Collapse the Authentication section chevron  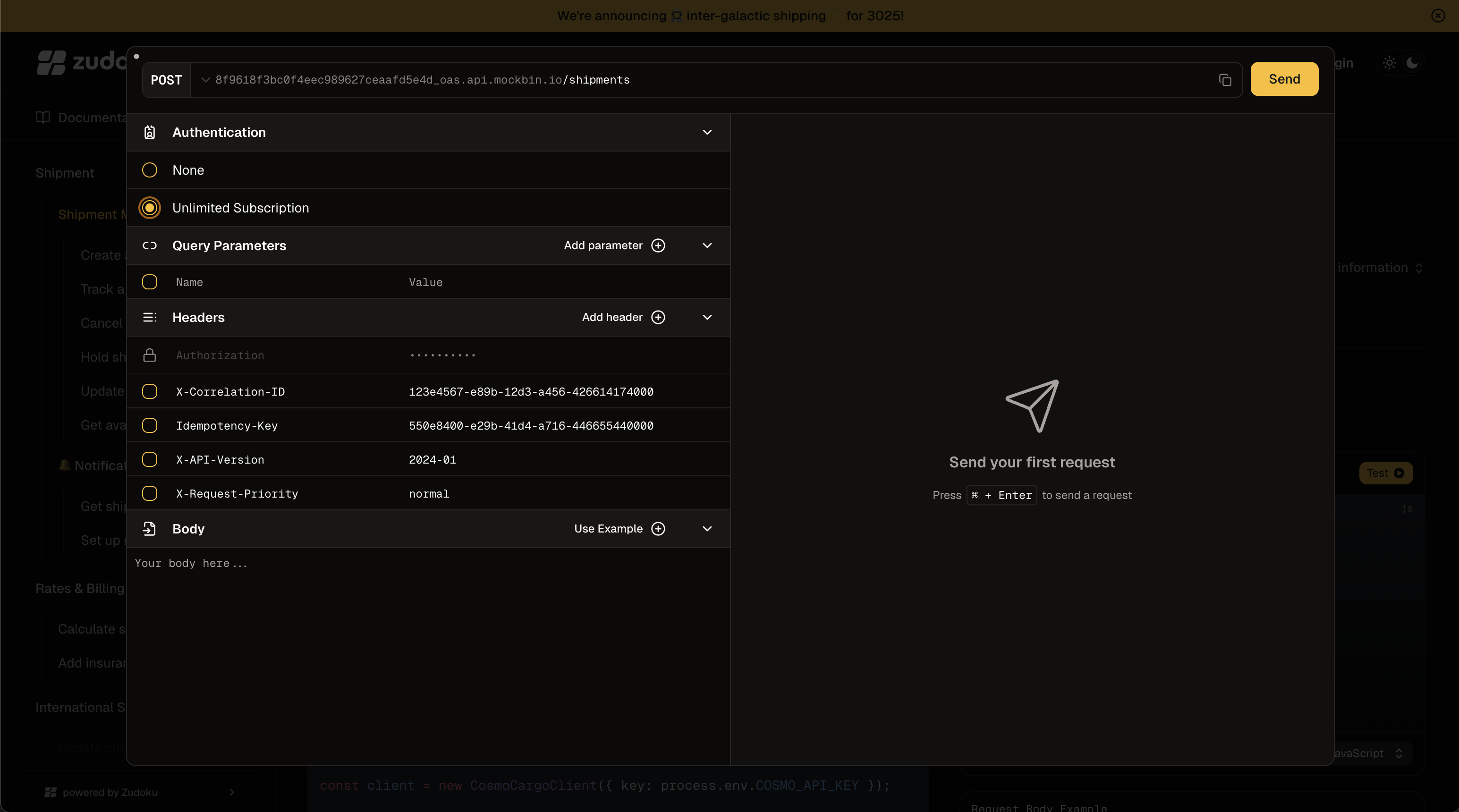(707, 132)
